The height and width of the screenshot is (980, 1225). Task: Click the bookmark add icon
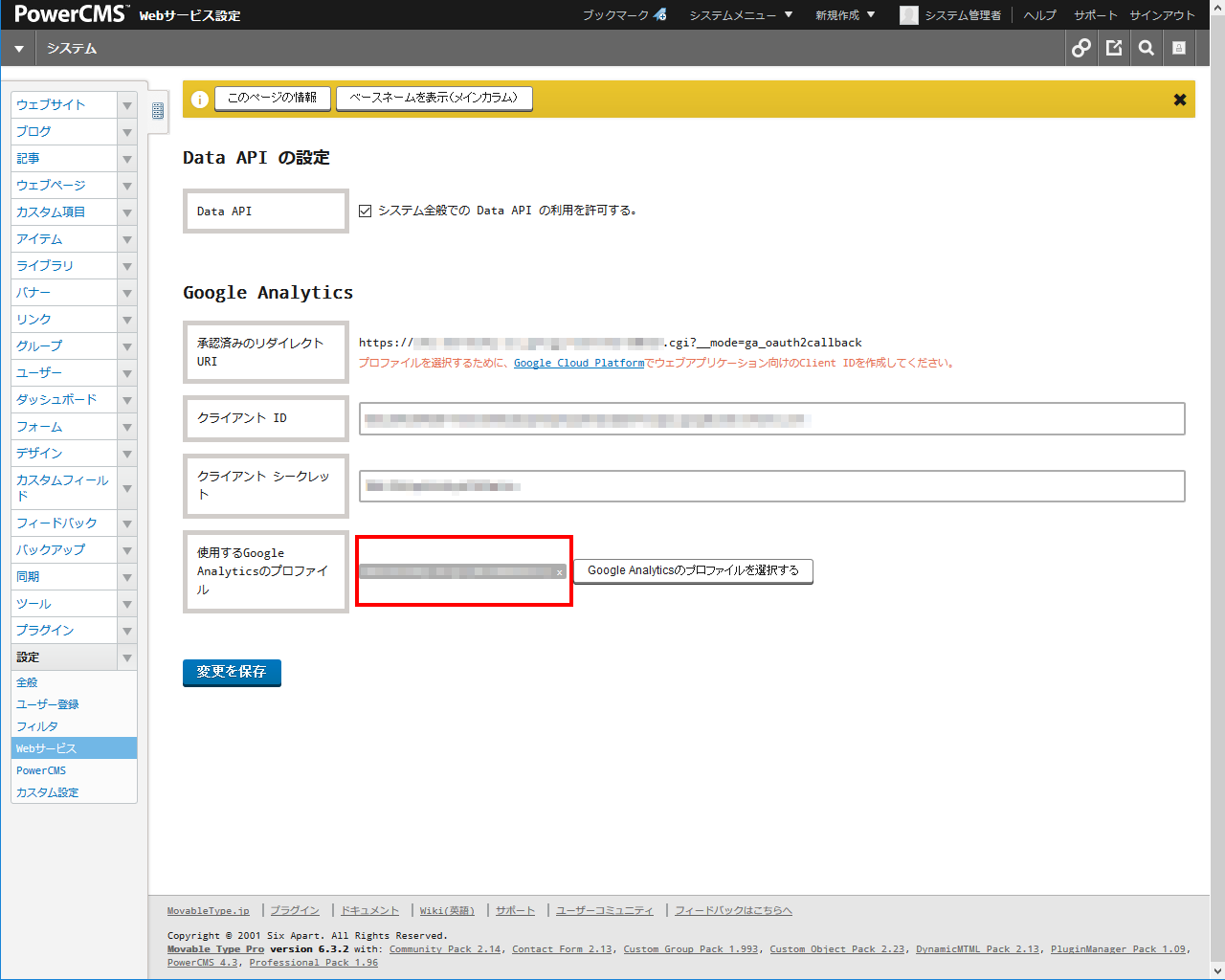tap(659, 14)
